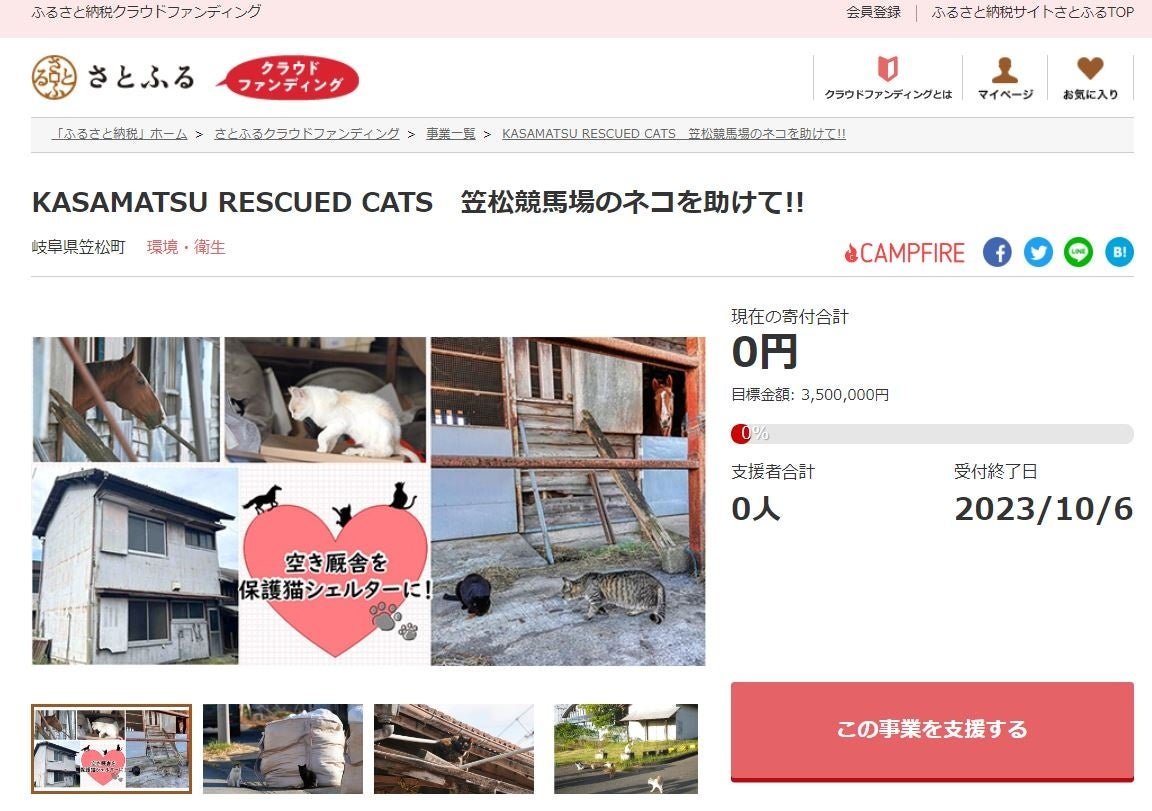Select the 環境・衛生 category link
Viewport: 1152px width, 811px height.
pyautogui.click(x=186, y=247)
